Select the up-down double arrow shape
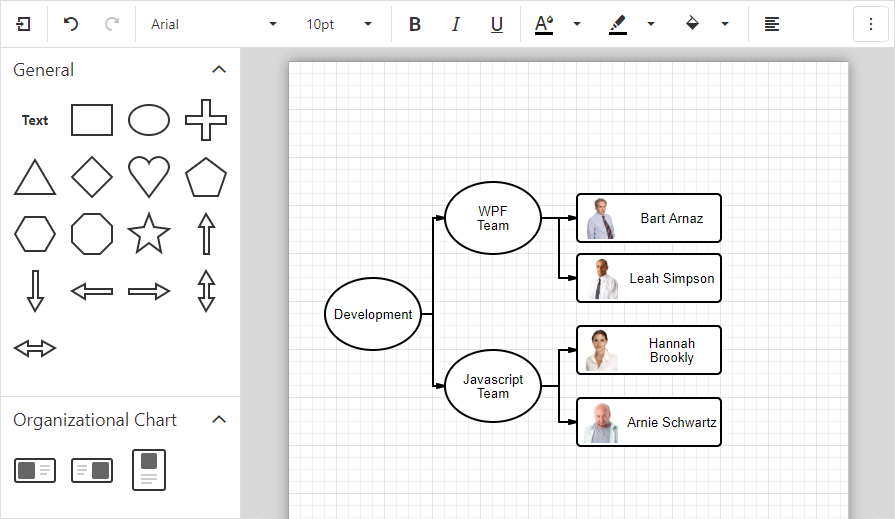The width and height of the screenshot is (895, 519). click(x=206, y=291)
